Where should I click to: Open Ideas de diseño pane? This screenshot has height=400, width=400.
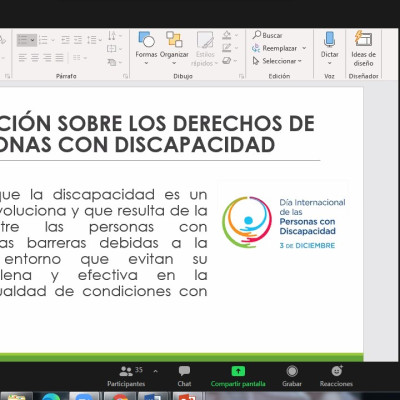[x=363, y=48]
